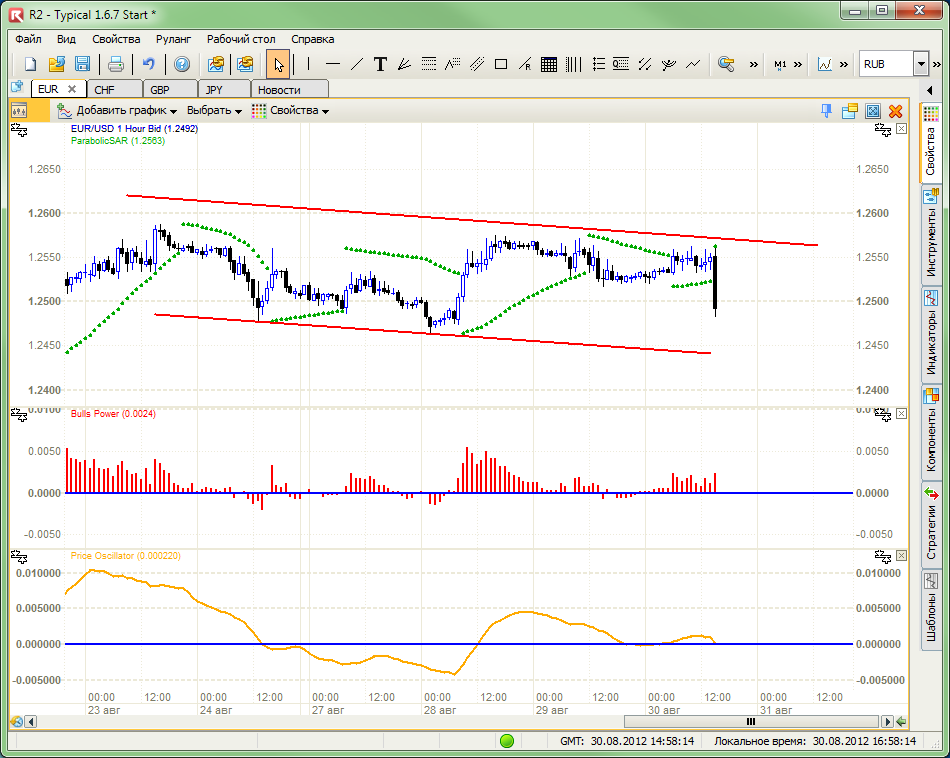Click the green connection status indicator
950x758 pixels.
pos(507,740)
